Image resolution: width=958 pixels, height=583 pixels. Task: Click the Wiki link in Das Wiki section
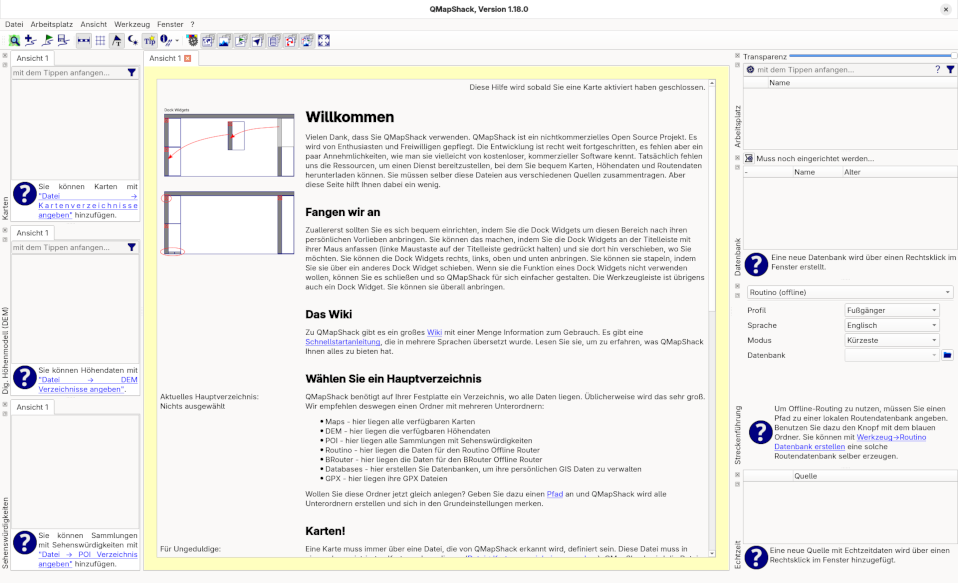click(x=434, y=331)
